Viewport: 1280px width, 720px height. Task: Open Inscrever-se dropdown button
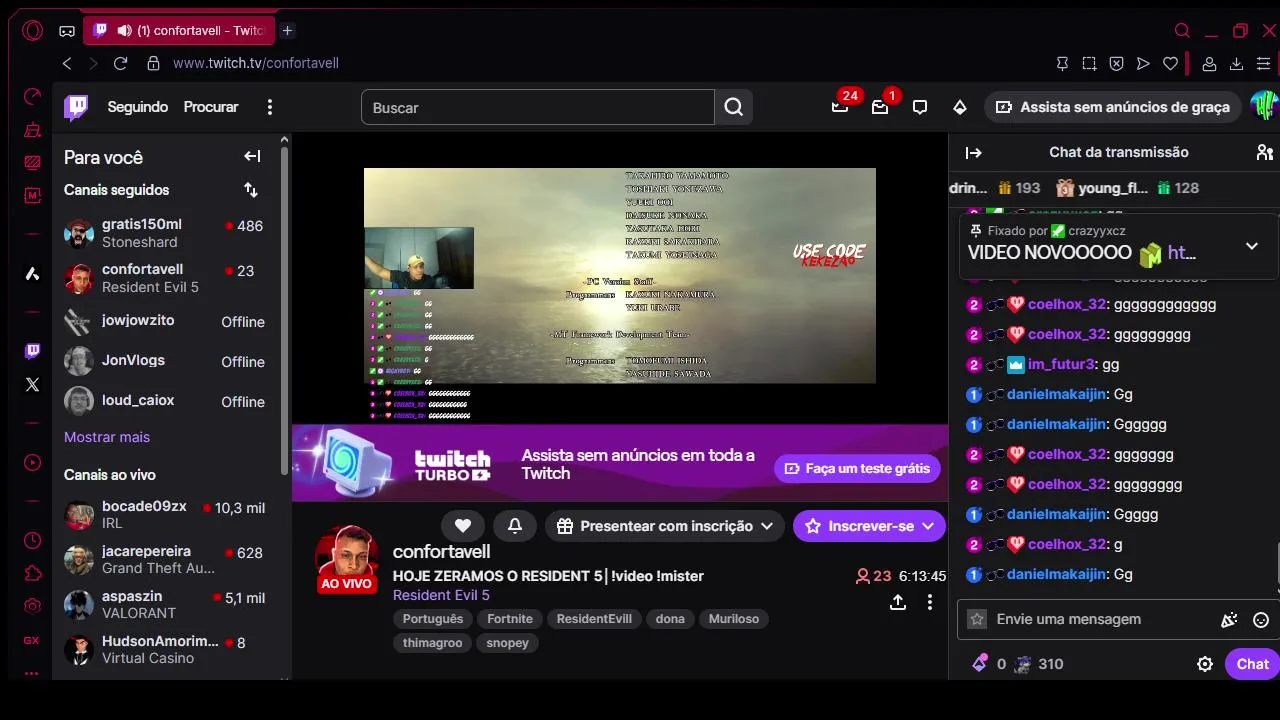point(869,526)
